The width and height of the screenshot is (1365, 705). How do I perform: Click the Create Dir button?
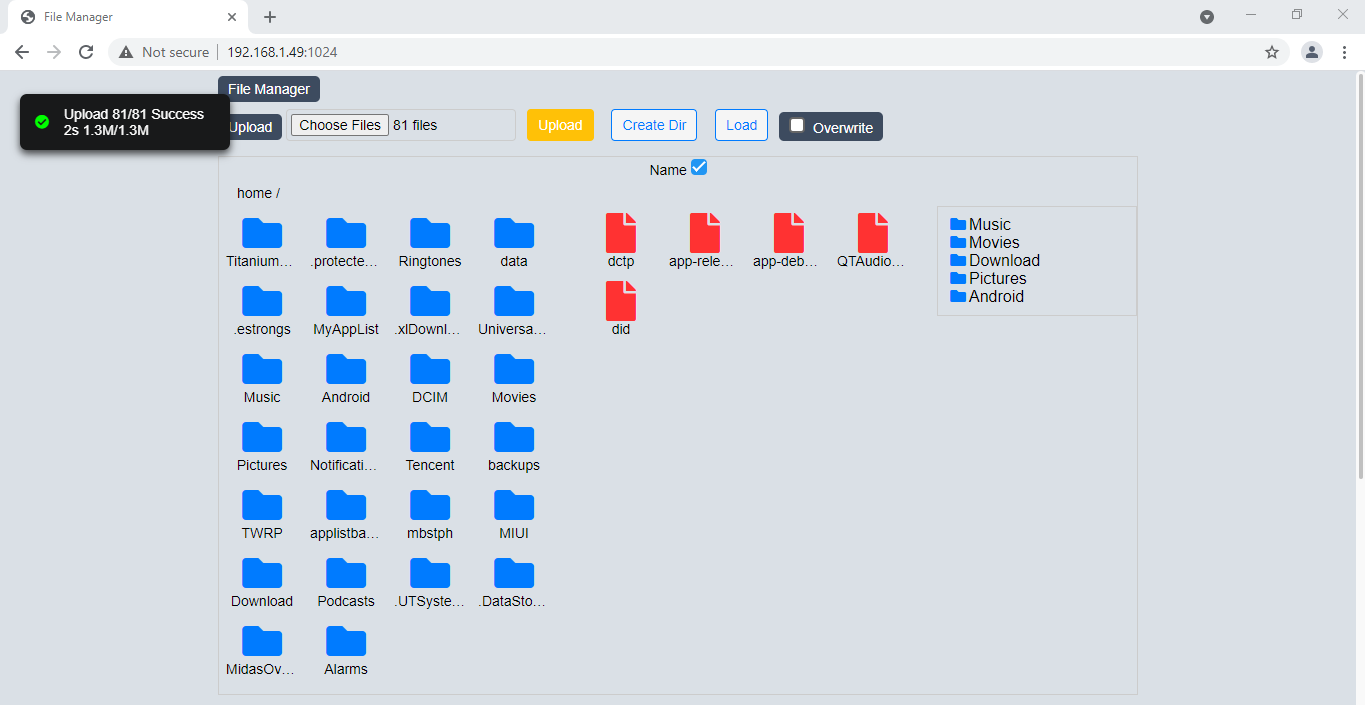pos(654,125)
